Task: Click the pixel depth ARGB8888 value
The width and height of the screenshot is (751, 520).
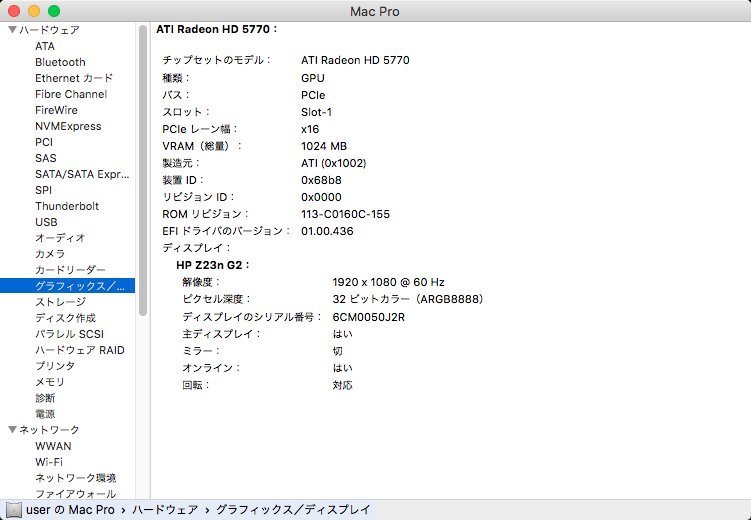Action: click(408, 299)
